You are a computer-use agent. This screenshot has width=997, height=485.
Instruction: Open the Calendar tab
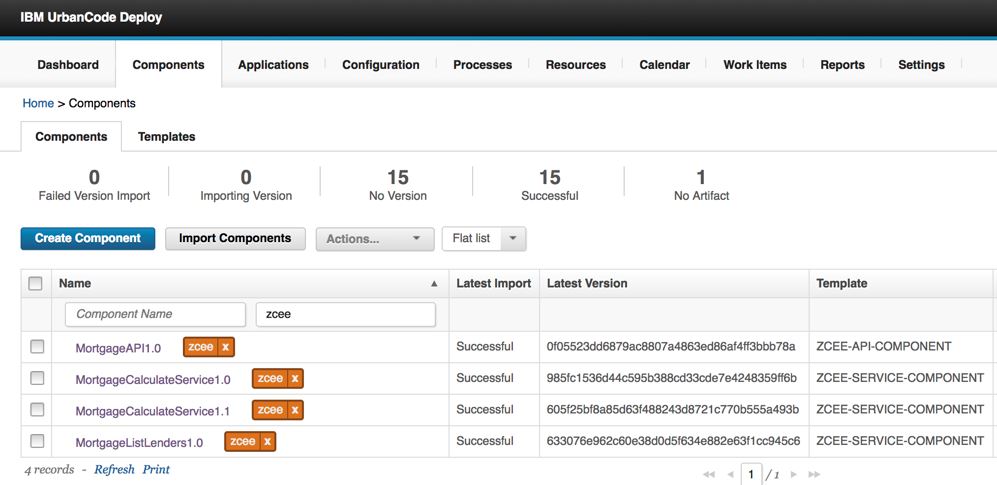664,65
